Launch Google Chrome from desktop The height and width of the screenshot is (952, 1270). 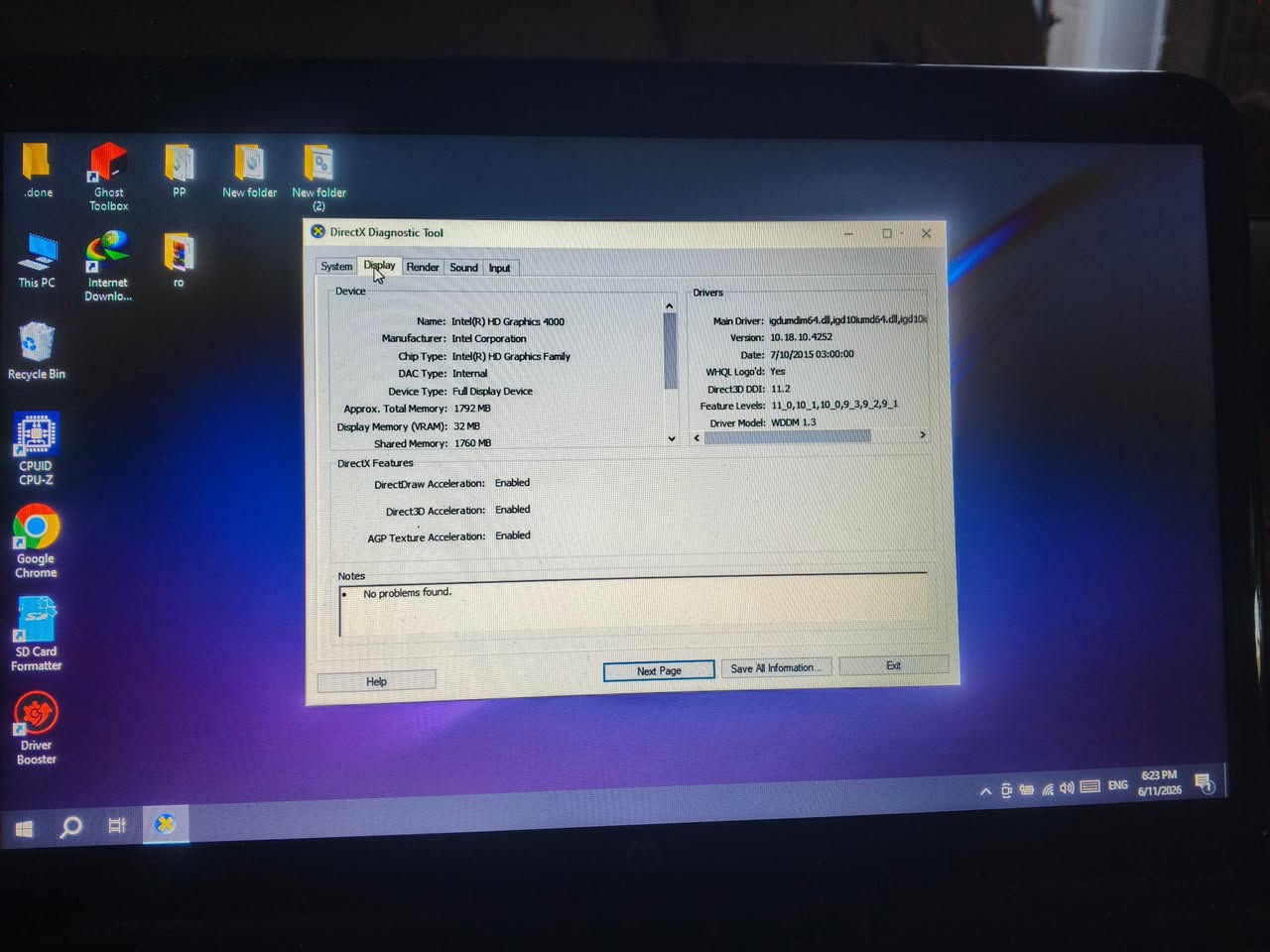click(x=36, y=542)
